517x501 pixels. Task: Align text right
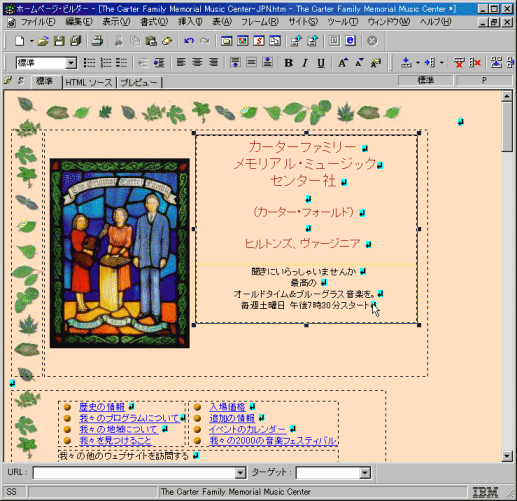click(213, 62)
